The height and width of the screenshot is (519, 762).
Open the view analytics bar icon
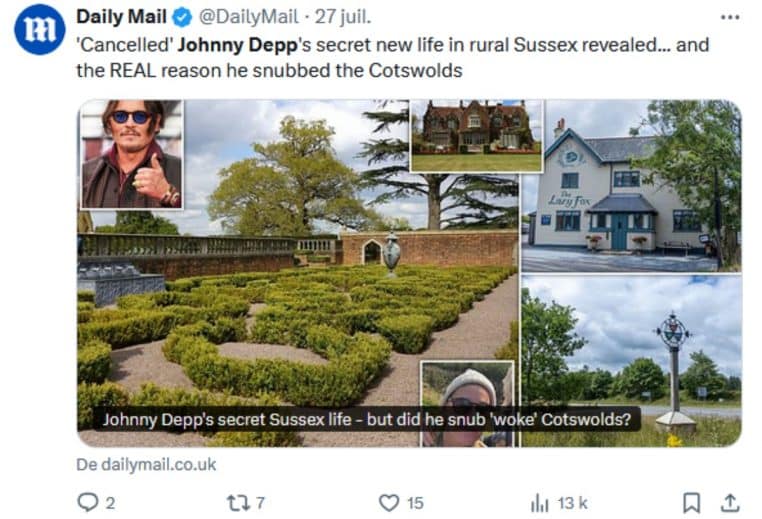(x=539, y=501)
